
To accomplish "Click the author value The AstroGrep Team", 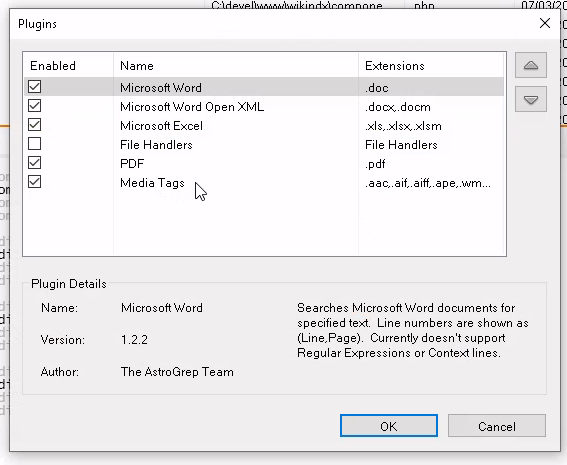I will [x=177, y=372].
